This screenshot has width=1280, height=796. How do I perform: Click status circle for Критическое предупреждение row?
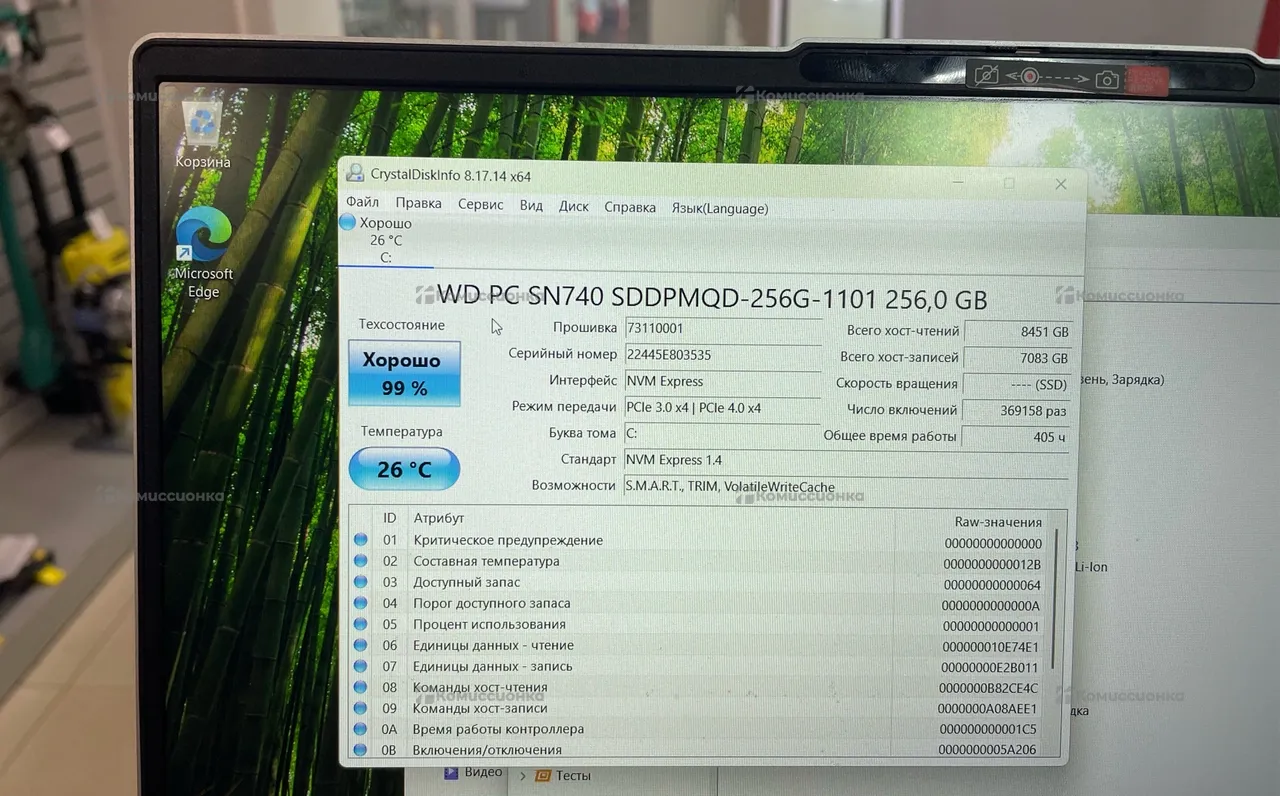point(361,541)
